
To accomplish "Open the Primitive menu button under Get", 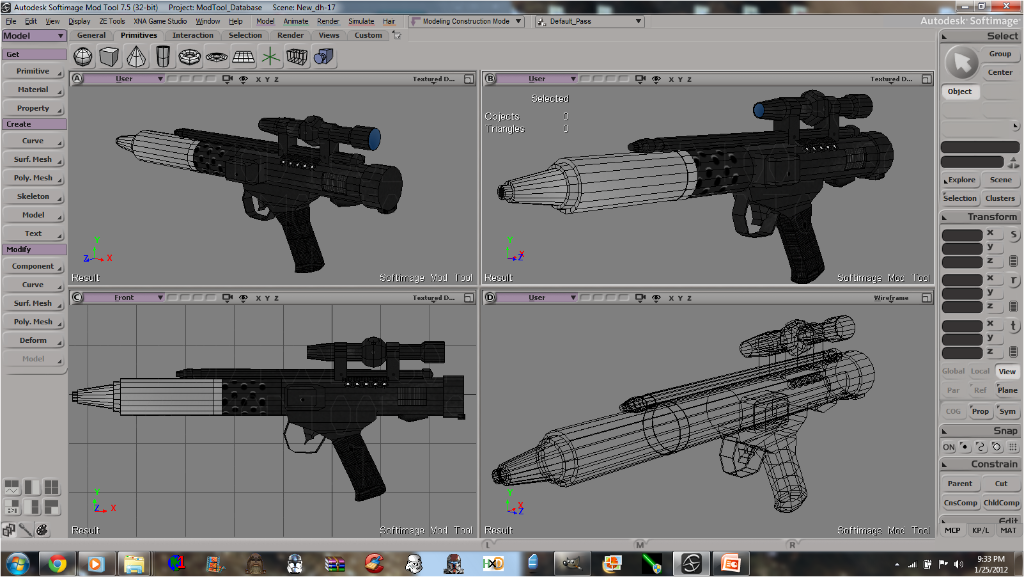I will 33,71.
